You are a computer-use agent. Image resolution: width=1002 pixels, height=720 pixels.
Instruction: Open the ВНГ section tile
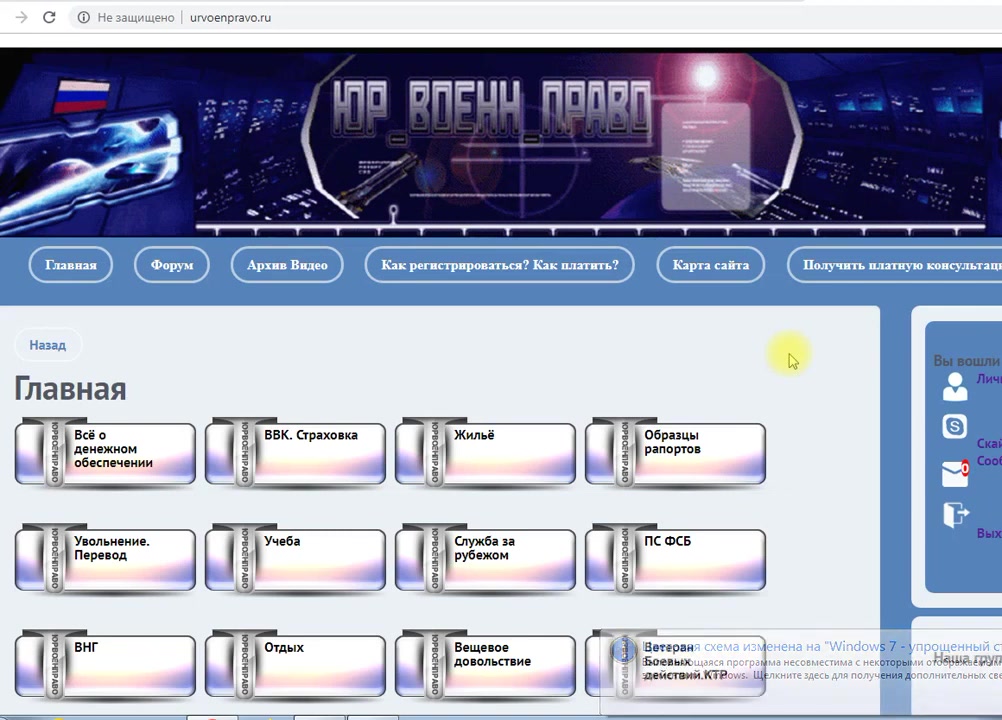click(105, 664)
